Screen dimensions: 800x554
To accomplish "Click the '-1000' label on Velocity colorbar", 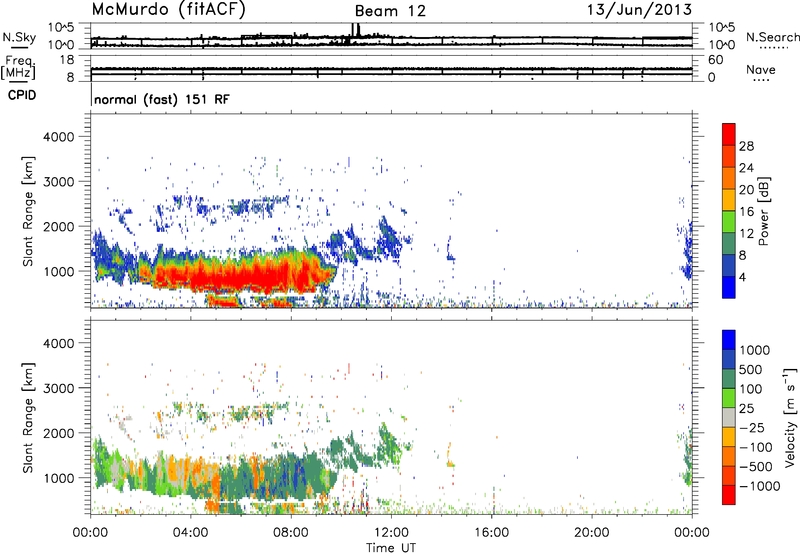I will point(759,486).
